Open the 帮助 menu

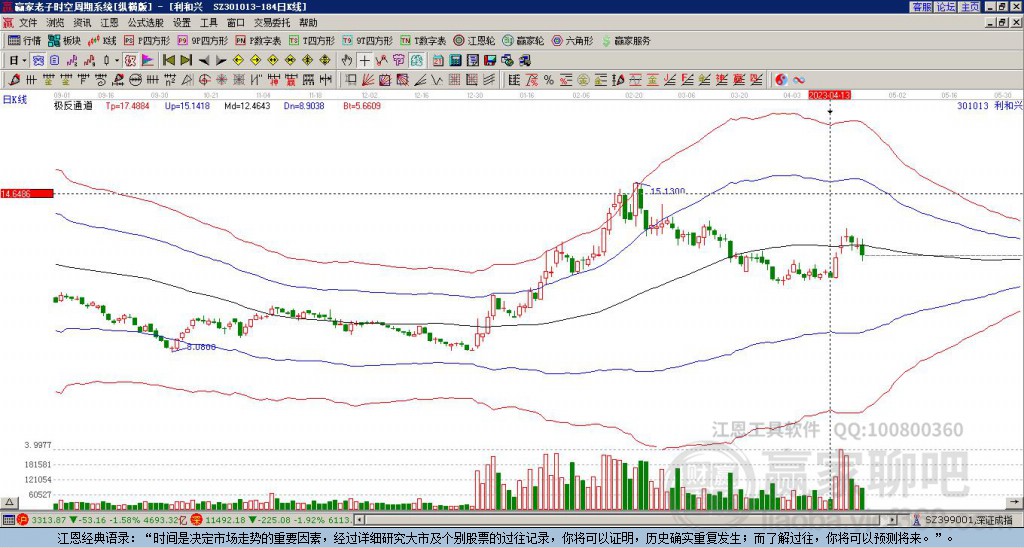click(x=308, y=23)
